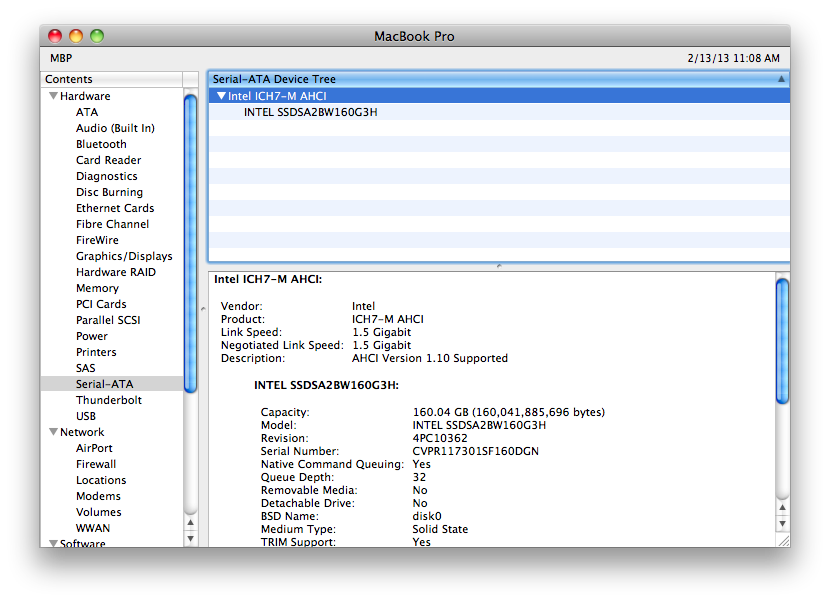This screenshot has width=830, height=602.
Task: Select the Intel ICH7-M AHCI tree row
Action: click(499, 96)
